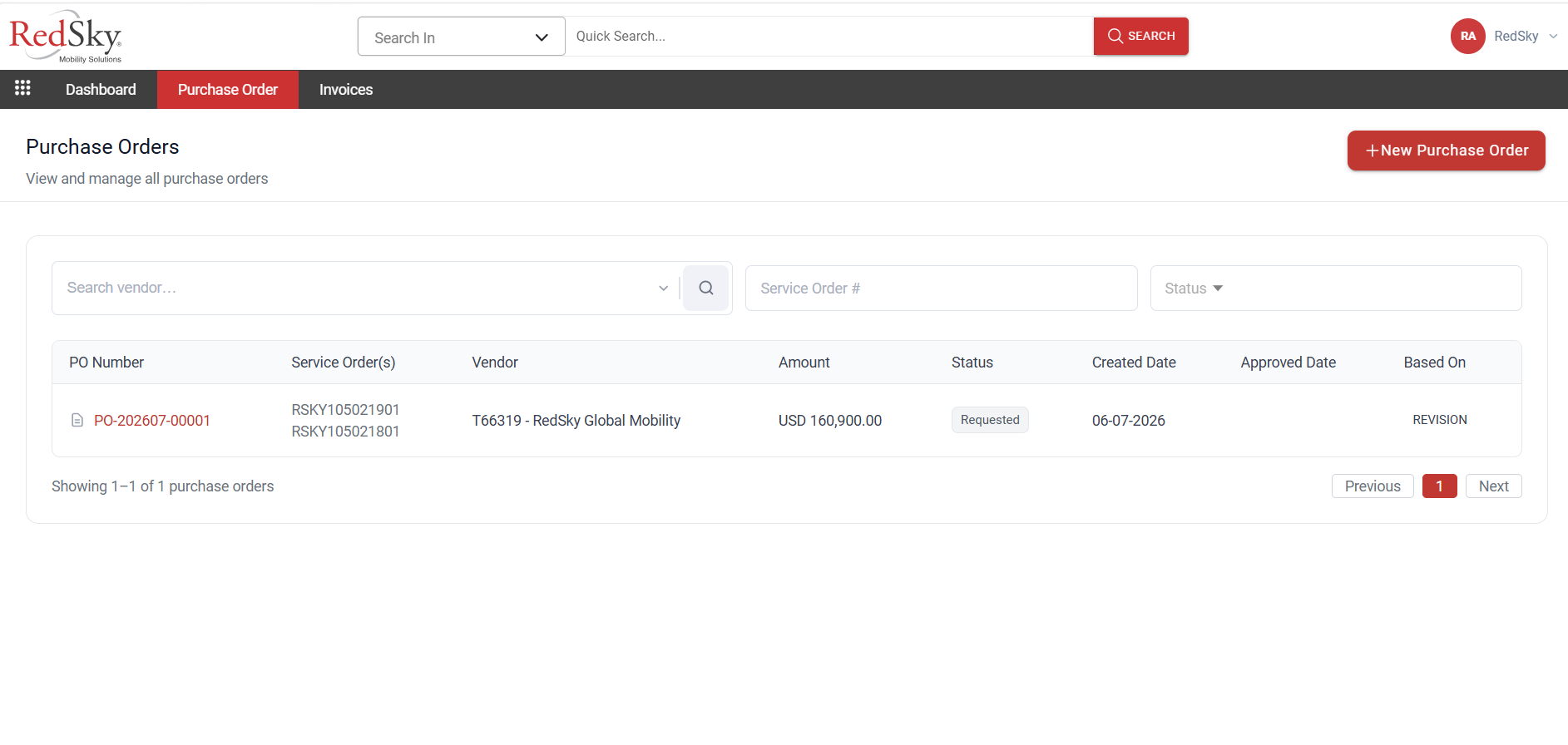Switch to the Invoices tab
Image resolution: width=1568 pixels, height=745 pixels.
pos(346,90)
